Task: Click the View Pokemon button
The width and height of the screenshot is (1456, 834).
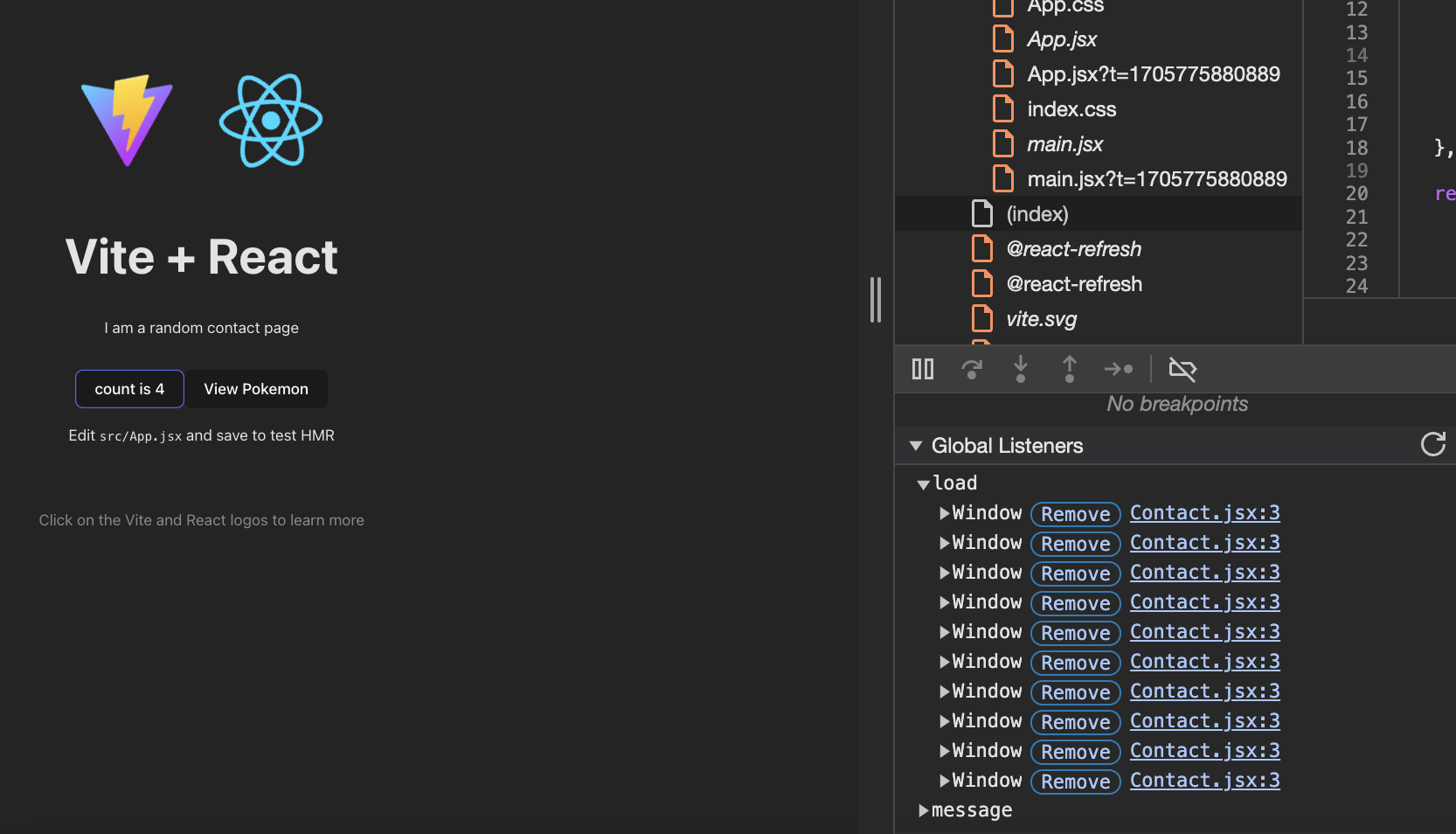Action: click(256, 389)
